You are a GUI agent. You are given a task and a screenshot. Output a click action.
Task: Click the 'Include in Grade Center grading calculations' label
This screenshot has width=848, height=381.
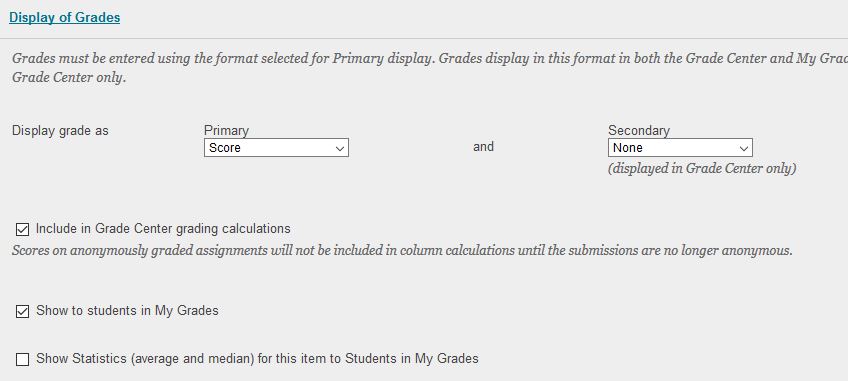[163, 229]
